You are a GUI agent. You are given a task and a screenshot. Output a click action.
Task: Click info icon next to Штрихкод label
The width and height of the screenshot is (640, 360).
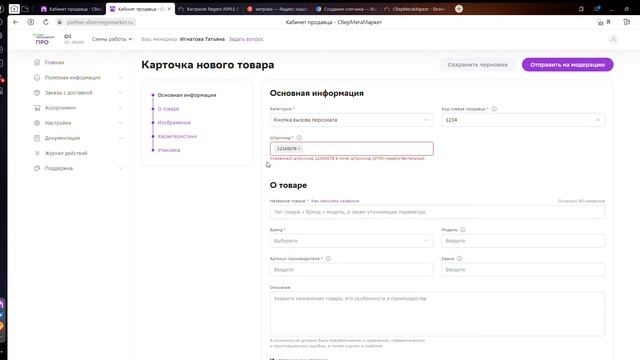point(299,138)
